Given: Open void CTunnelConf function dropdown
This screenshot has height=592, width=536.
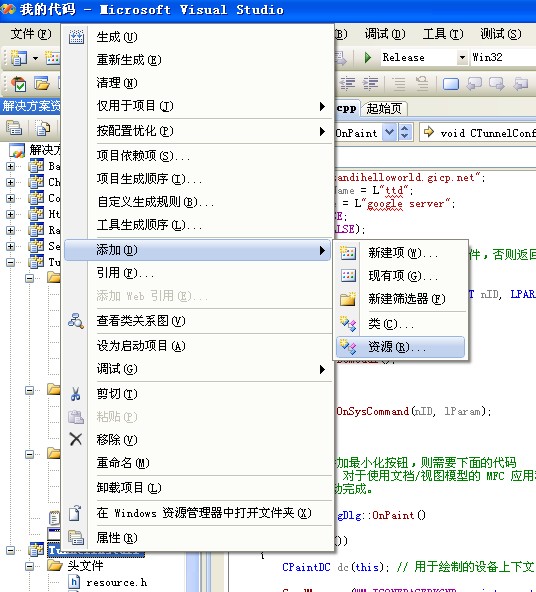Looking at the screenshot, I should pos(479,133).
